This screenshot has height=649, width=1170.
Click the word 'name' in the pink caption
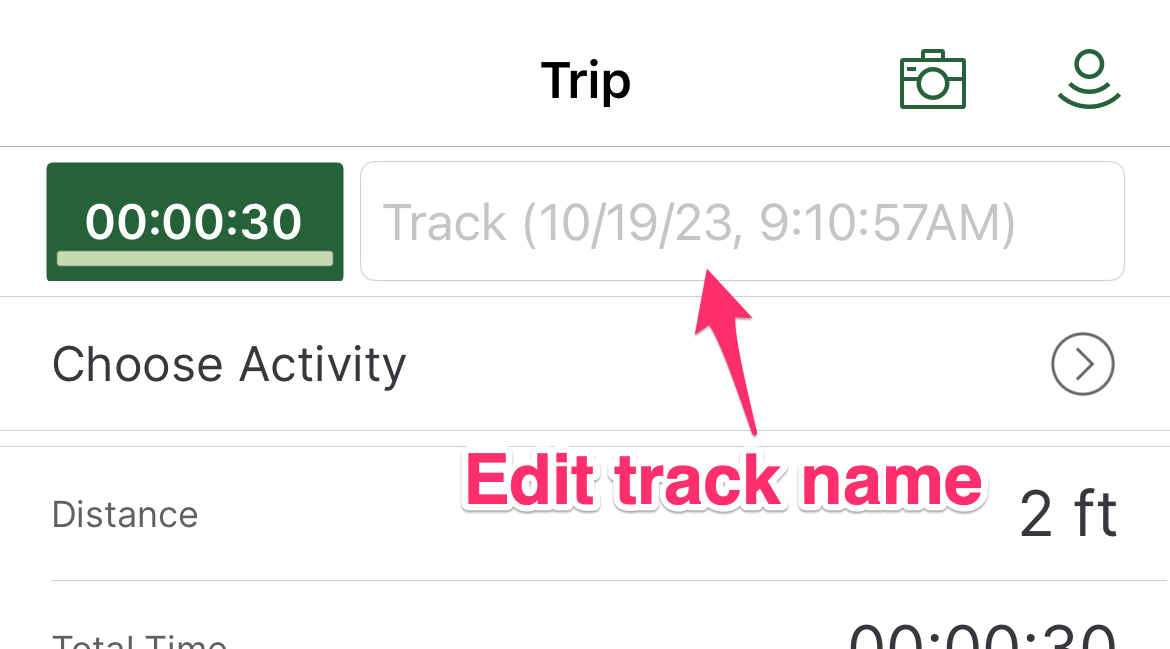[890, 486]
